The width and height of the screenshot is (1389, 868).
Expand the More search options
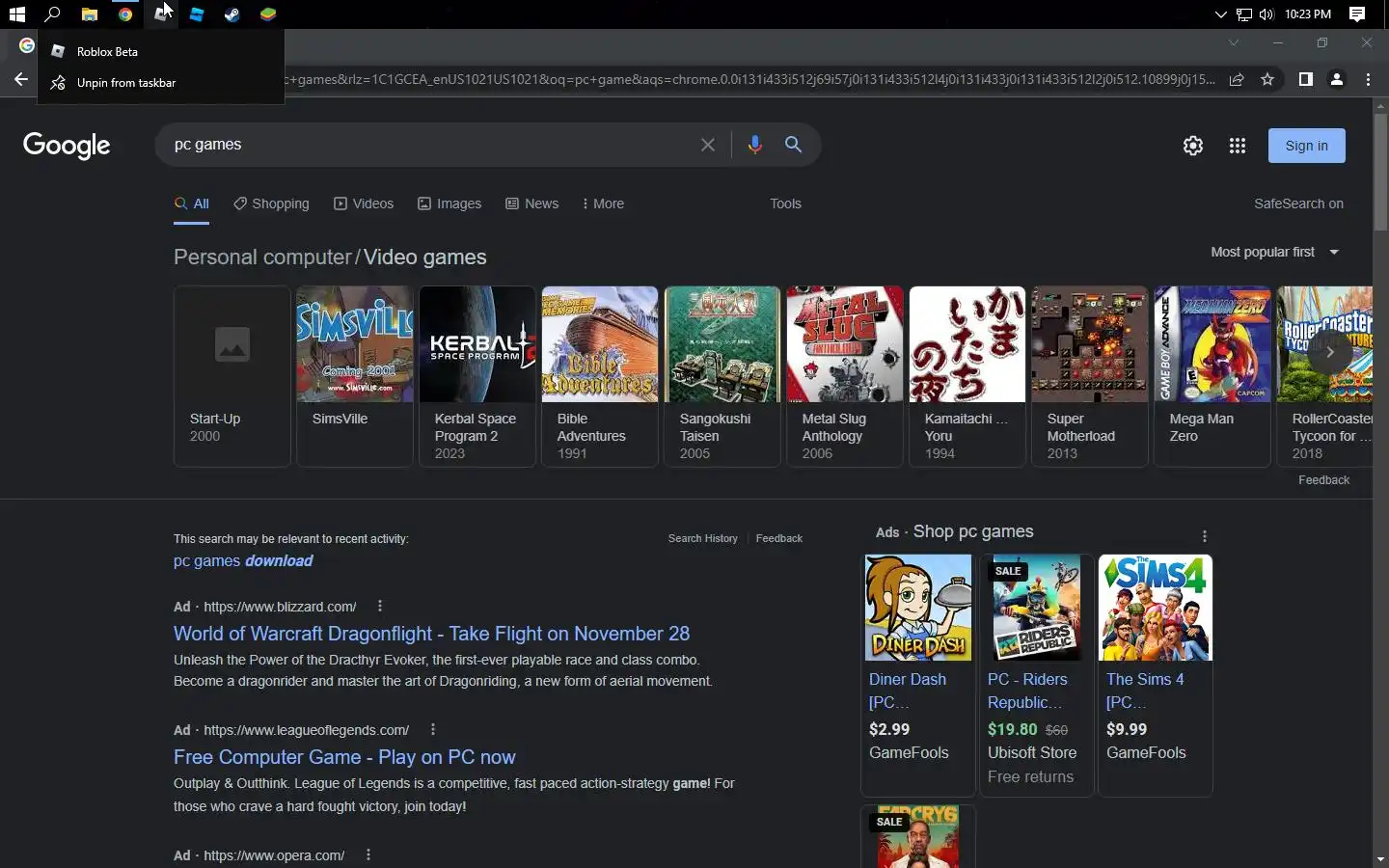pyautogui.click(x=603, y=204)
